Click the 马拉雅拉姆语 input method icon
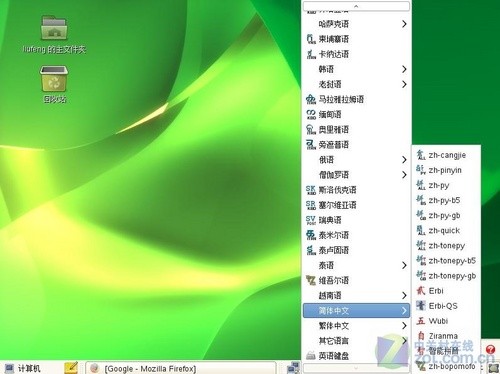Viewport: 500px width, 374px height. coord(311,99)
